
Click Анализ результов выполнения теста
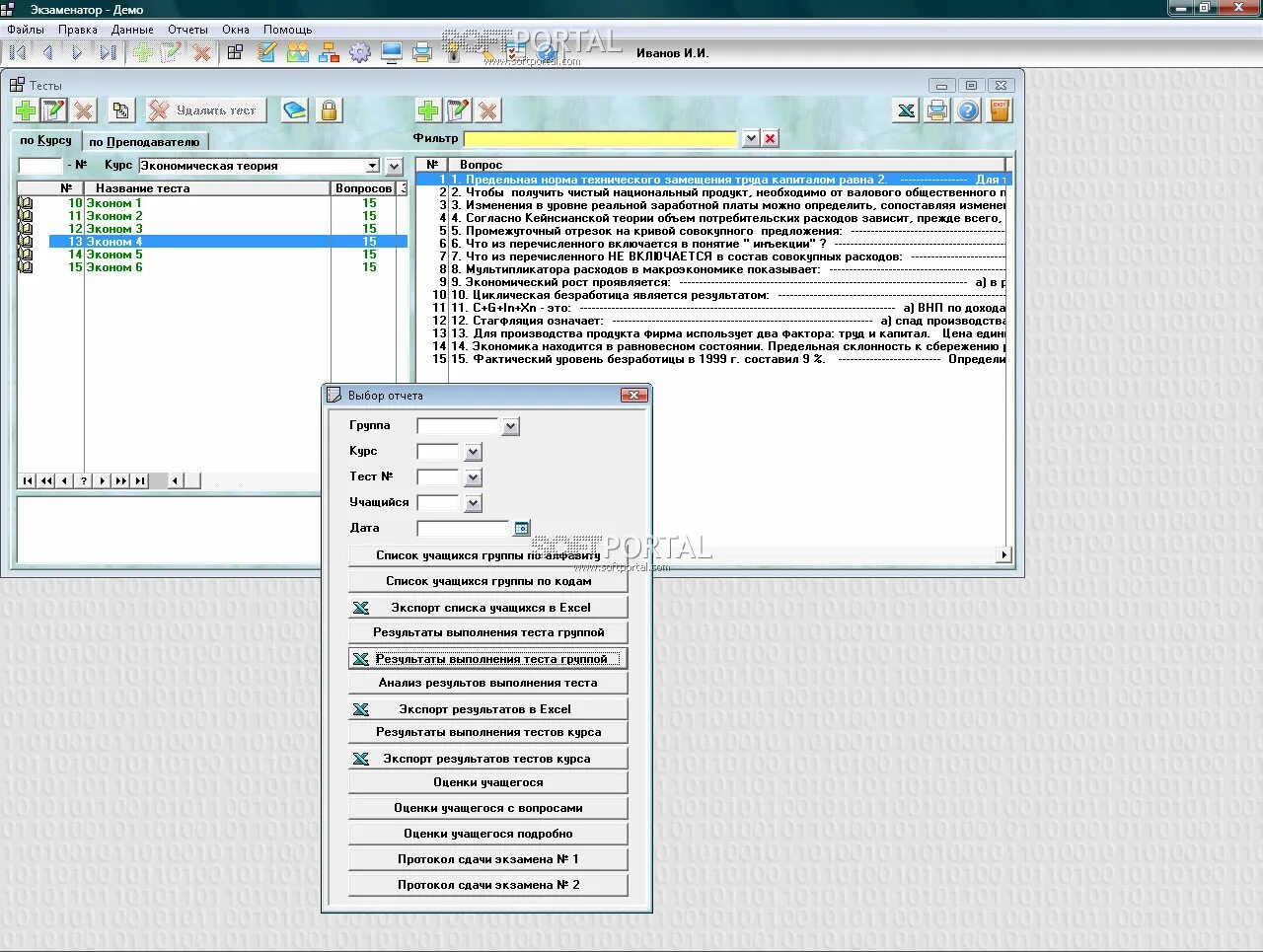pos(488,683)
